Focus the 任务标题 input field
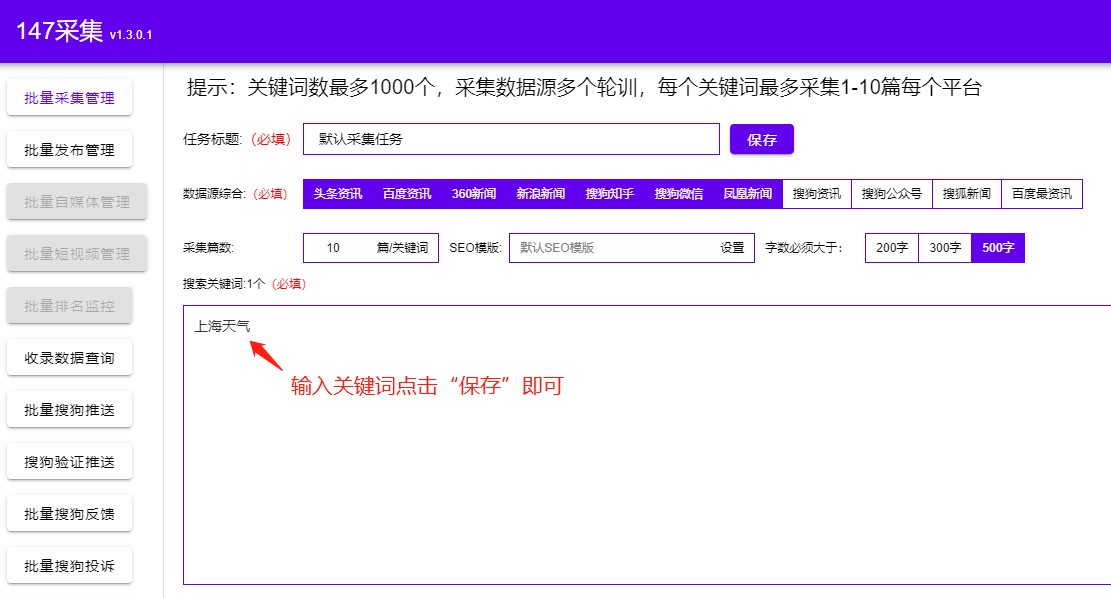Image resolution: width=1111 pixels, height=598 pixels. coord(511,139)
